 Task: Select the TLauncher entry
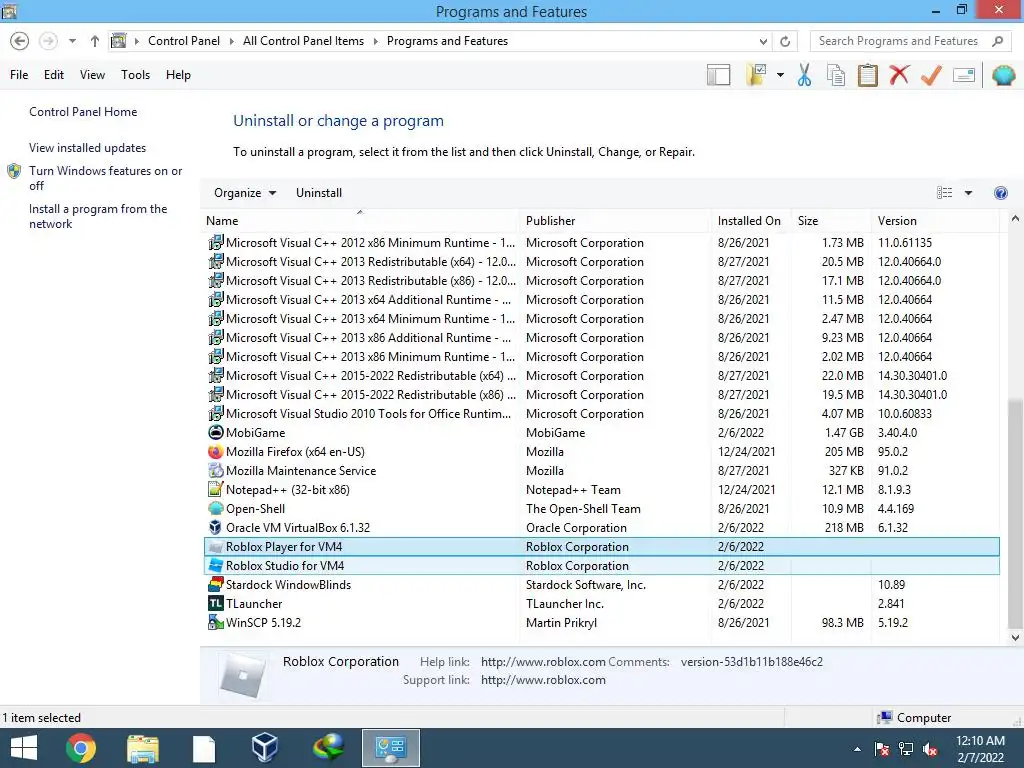click(x=601, y=604)
